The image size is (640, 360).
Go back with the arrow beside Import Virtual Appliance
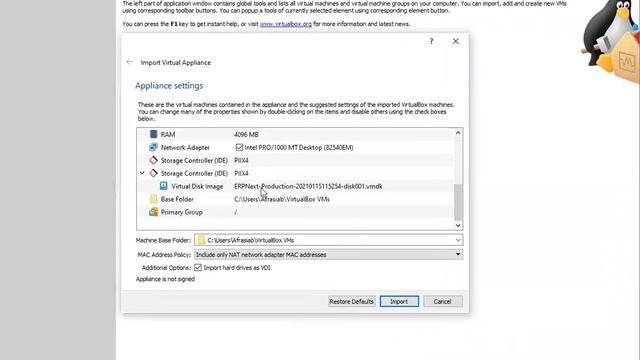[129, 62]
